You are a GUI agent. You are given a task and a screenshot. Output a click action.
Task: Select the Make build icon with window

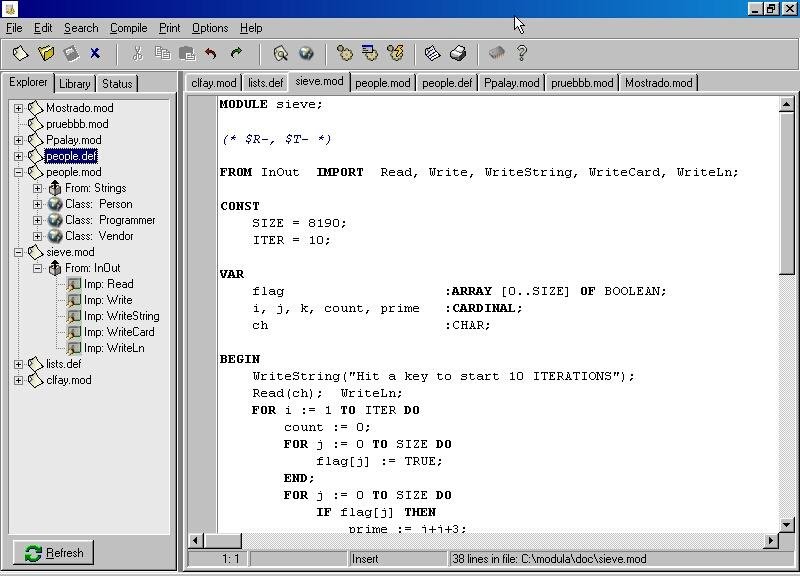(371, 54)
